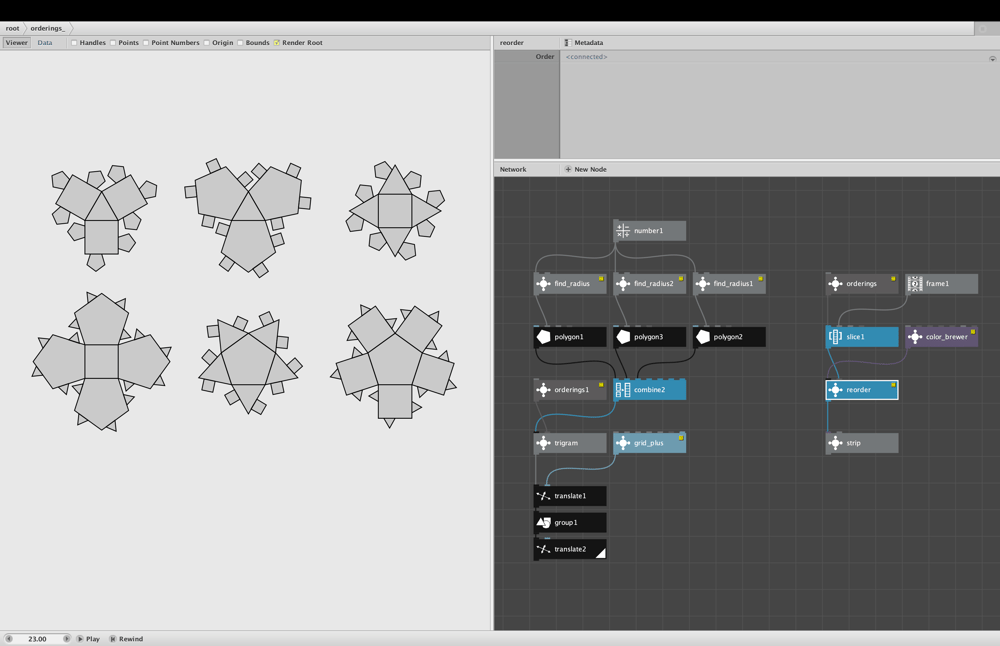Click the plus icon beside New Node
The height and width of the screenshot is (646, 1000).
568,170
